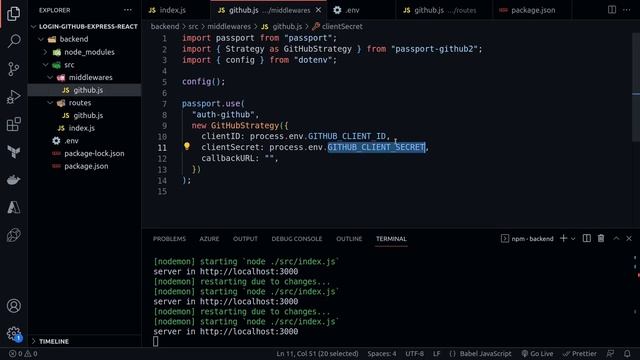Split the terminal panel
The image size is (640, 360).
coord(587,238)
